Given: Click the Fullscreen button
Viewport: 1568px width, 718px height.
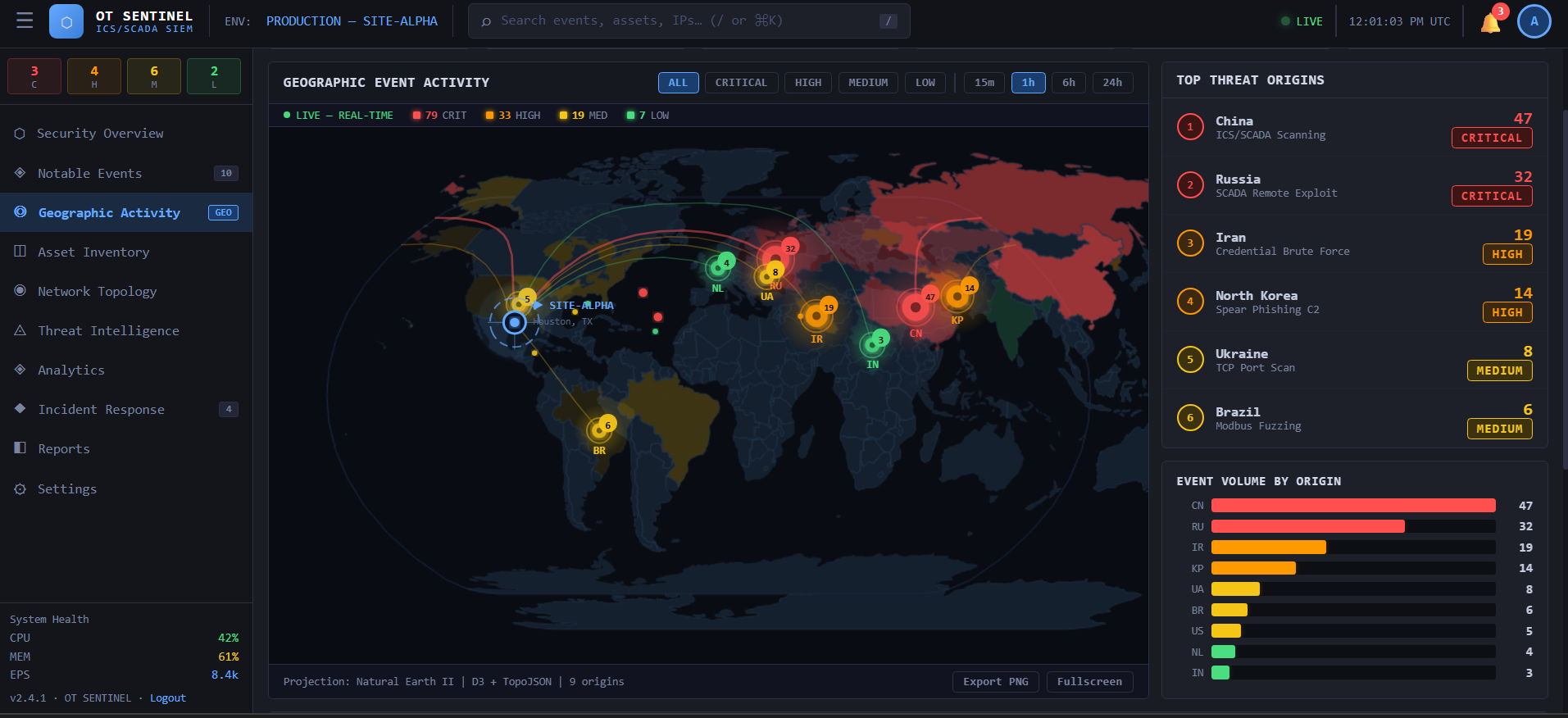Looking at the screenshot, I should (1089, 682).
